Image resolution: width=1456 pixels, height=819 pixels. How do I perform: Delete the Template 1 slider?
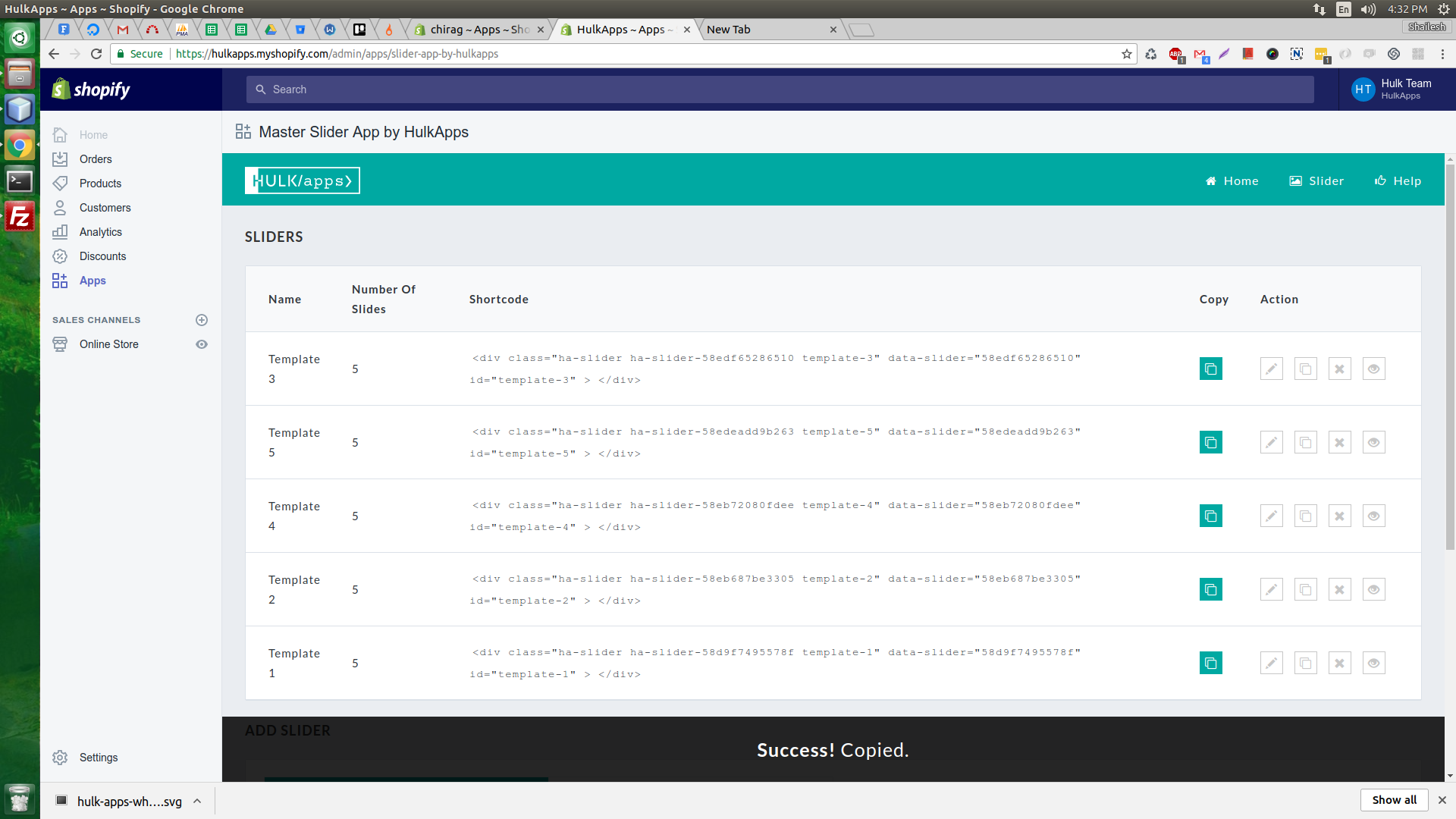(x=1340, y=663)
